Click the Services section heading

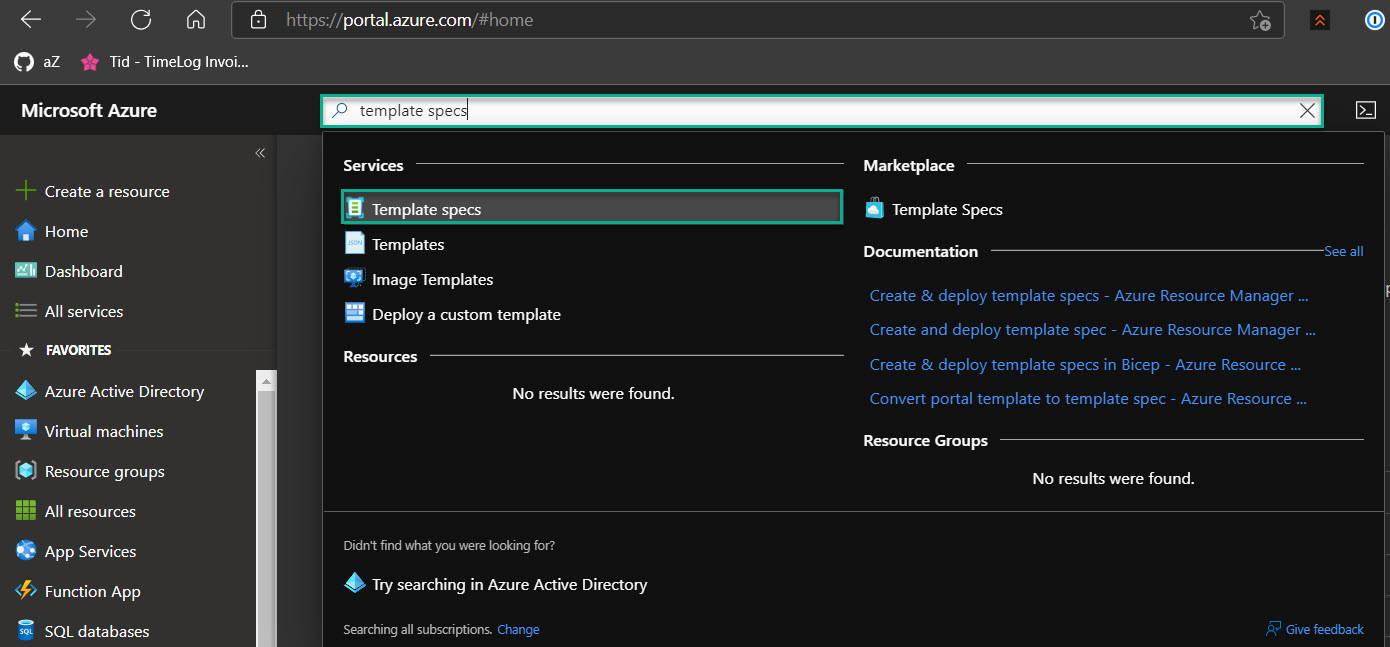click(373, 165)
